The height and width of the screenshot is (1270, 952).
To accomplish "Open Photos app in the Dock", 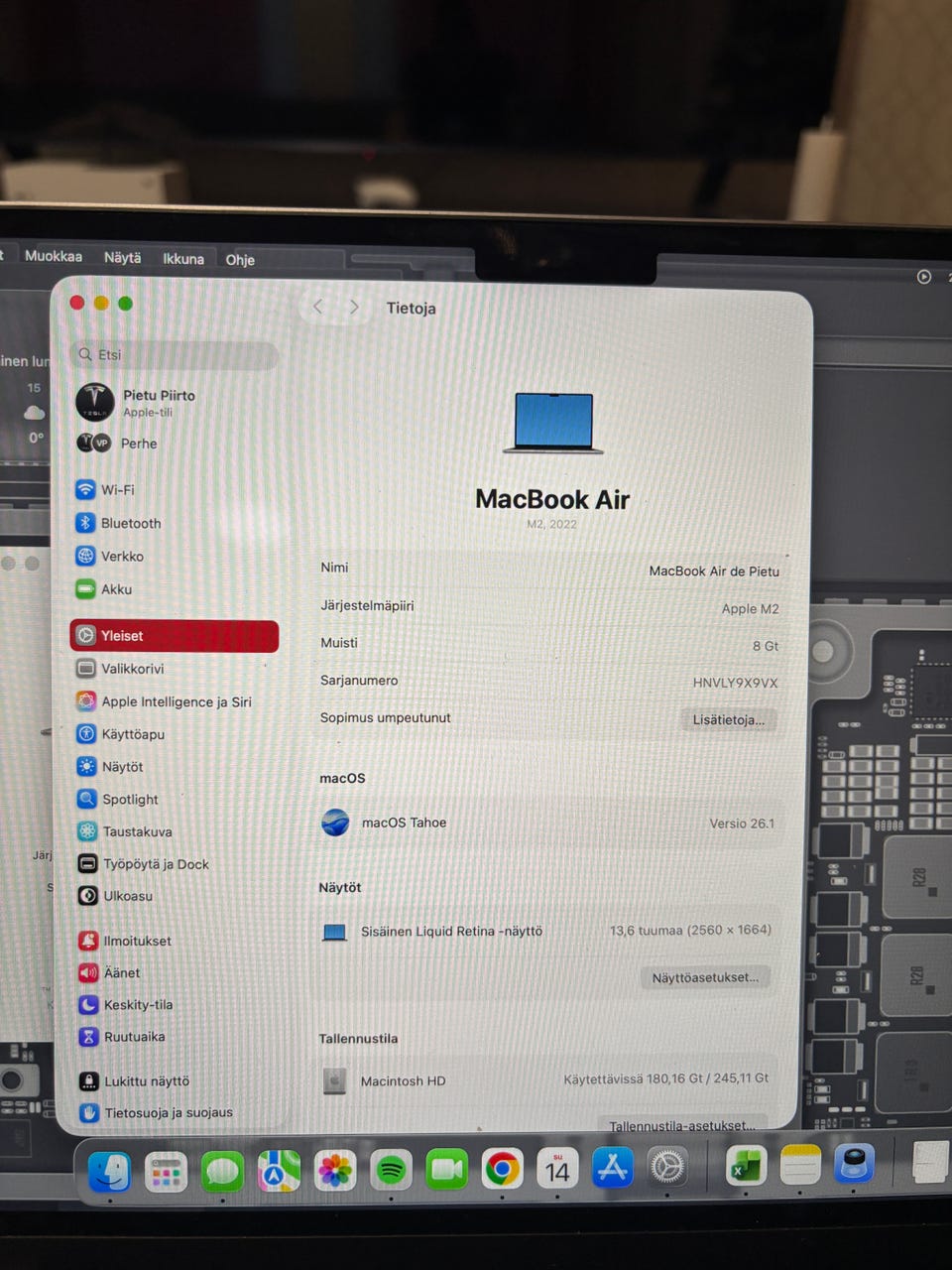I will point(335,1171).
